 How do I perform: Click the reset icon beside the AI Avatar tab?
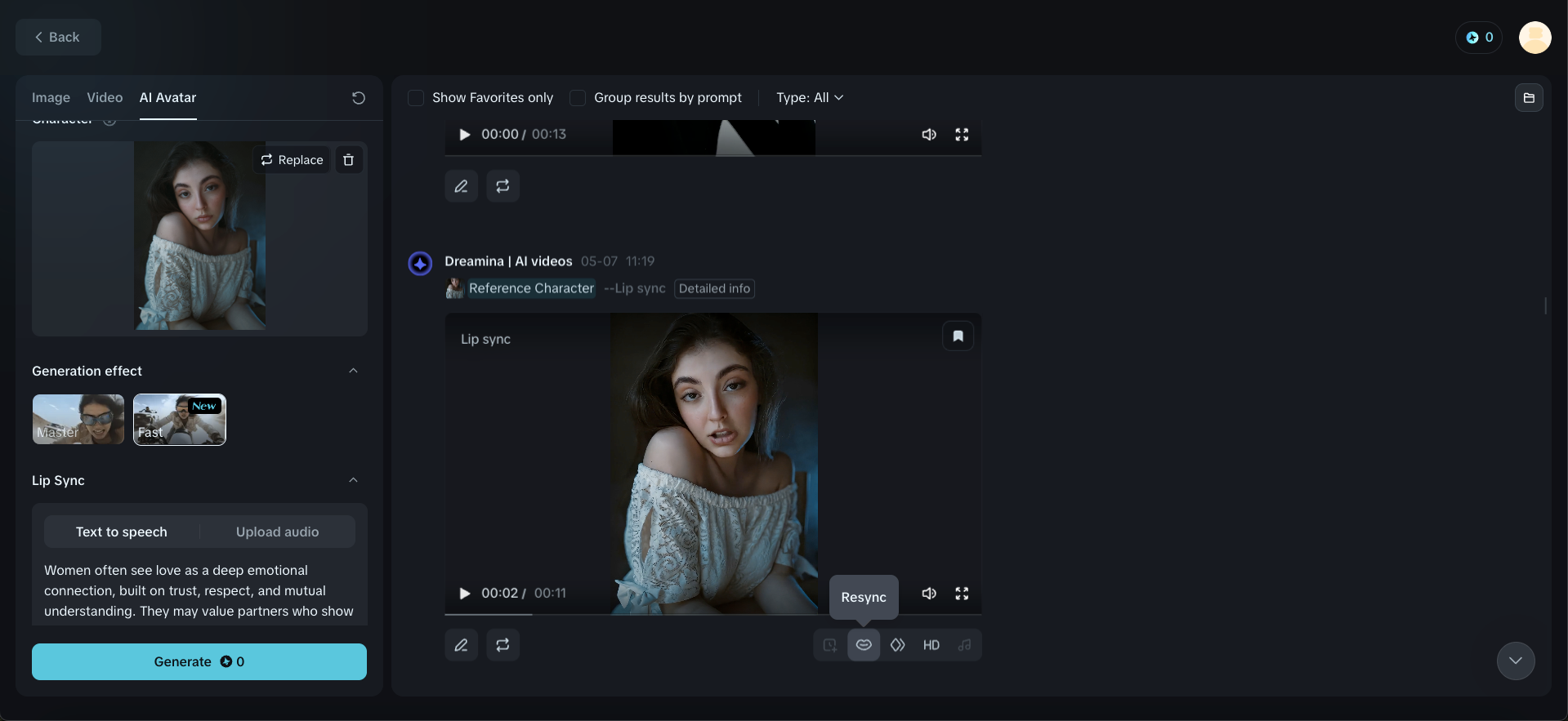tap(358, 98)
